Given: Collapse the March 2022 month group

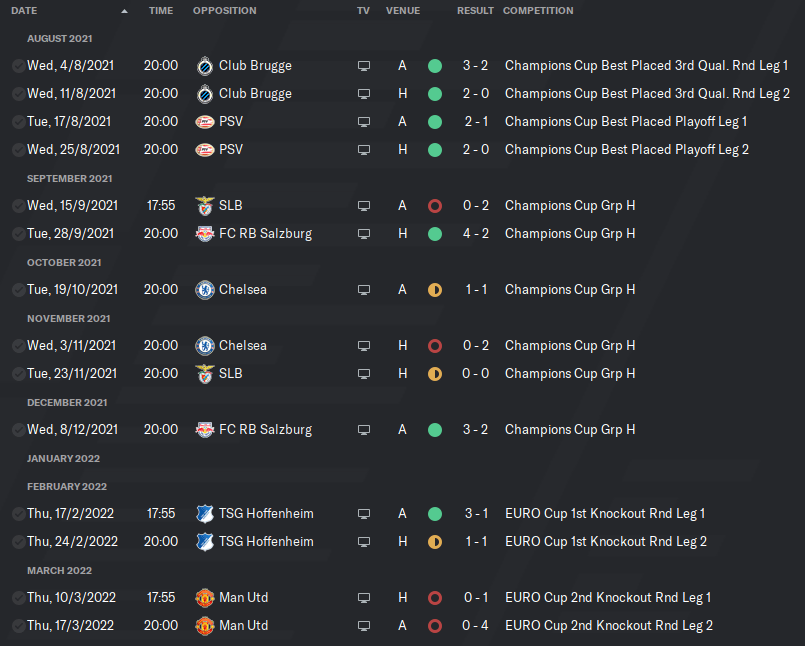Looking at the screenshot, I should tap(60, 570).
